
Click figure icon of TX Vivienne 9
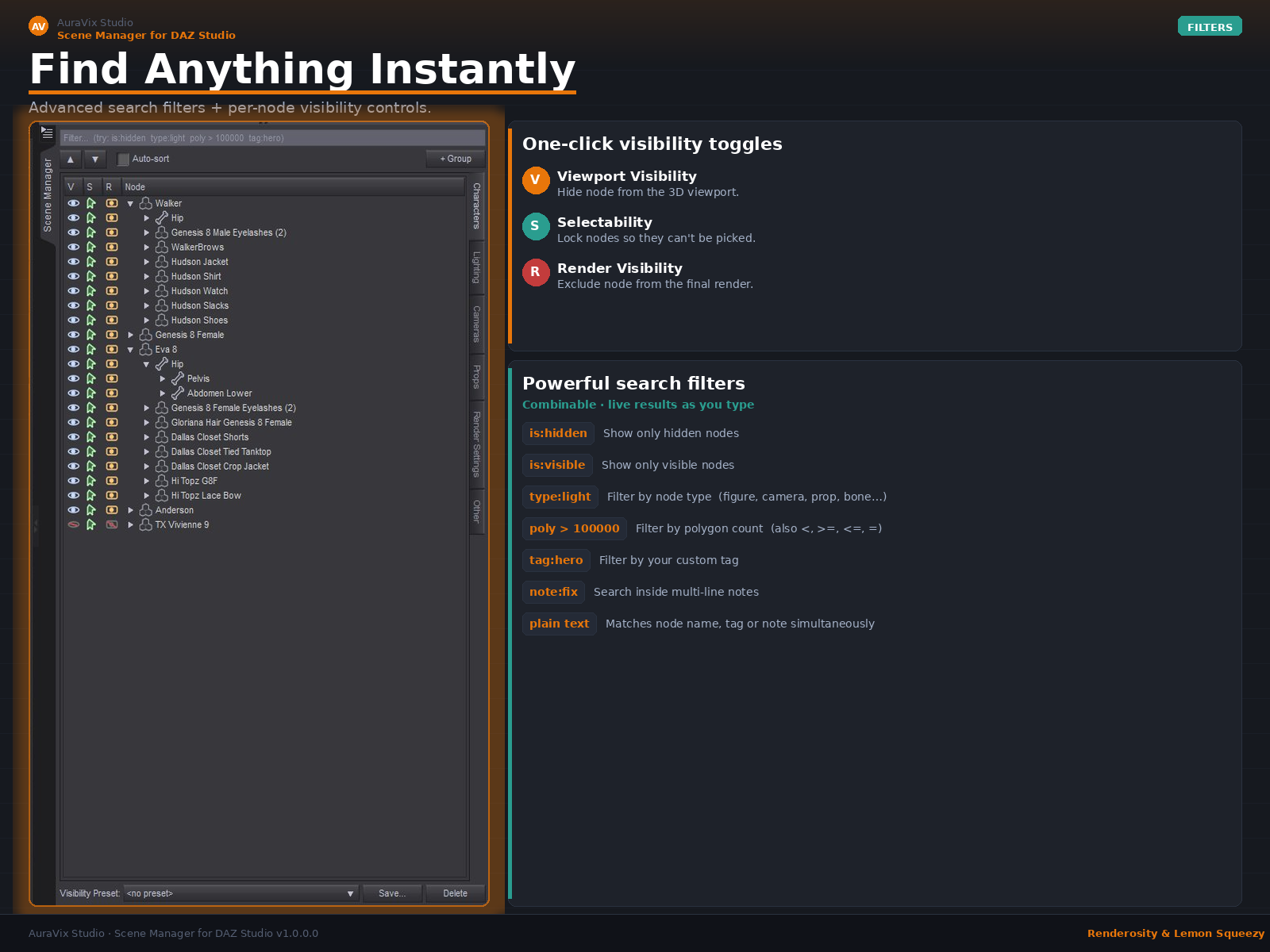point(146,524)
